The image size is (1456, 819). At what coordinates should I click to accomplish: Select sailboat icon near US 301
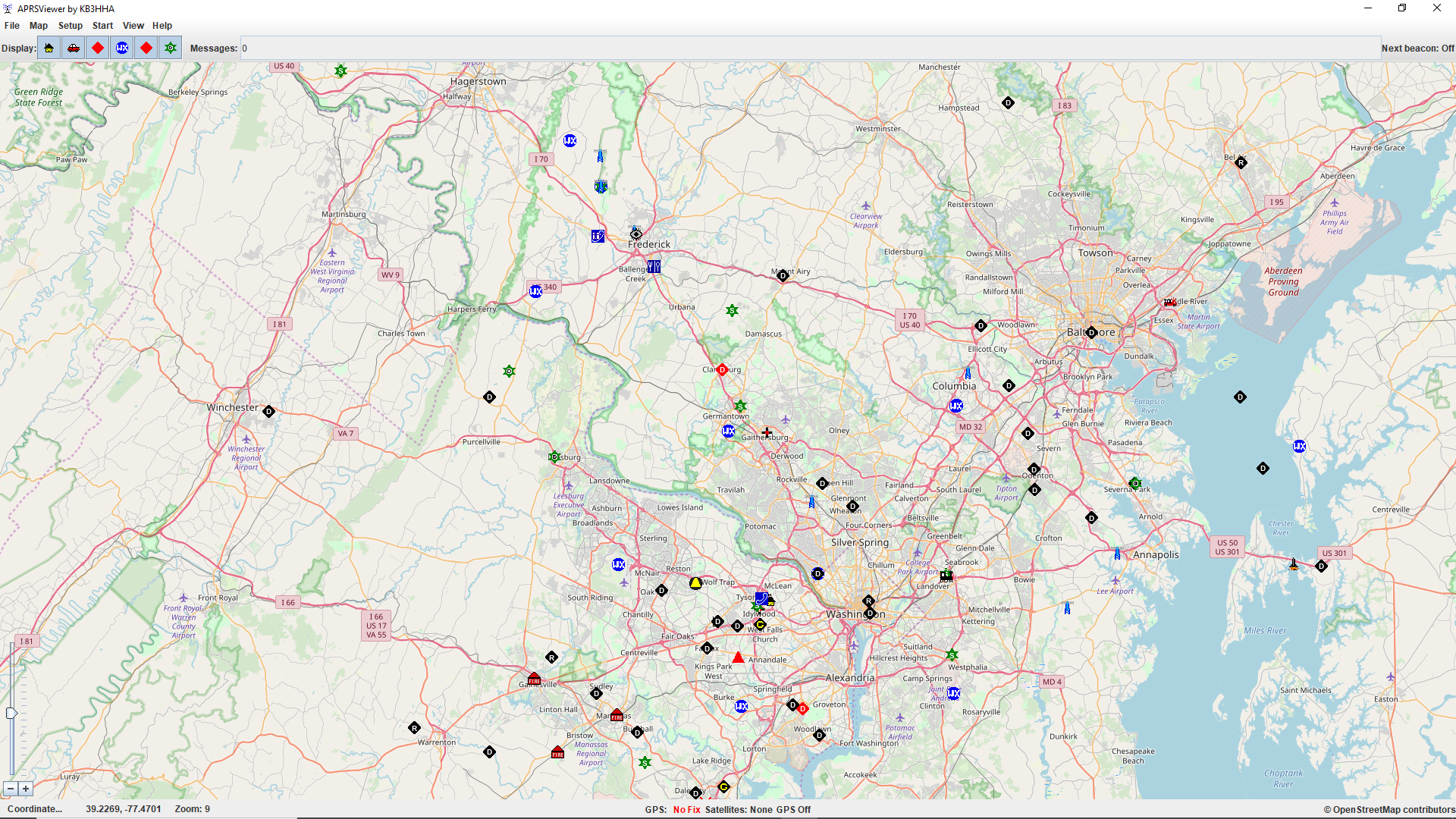1294,564
